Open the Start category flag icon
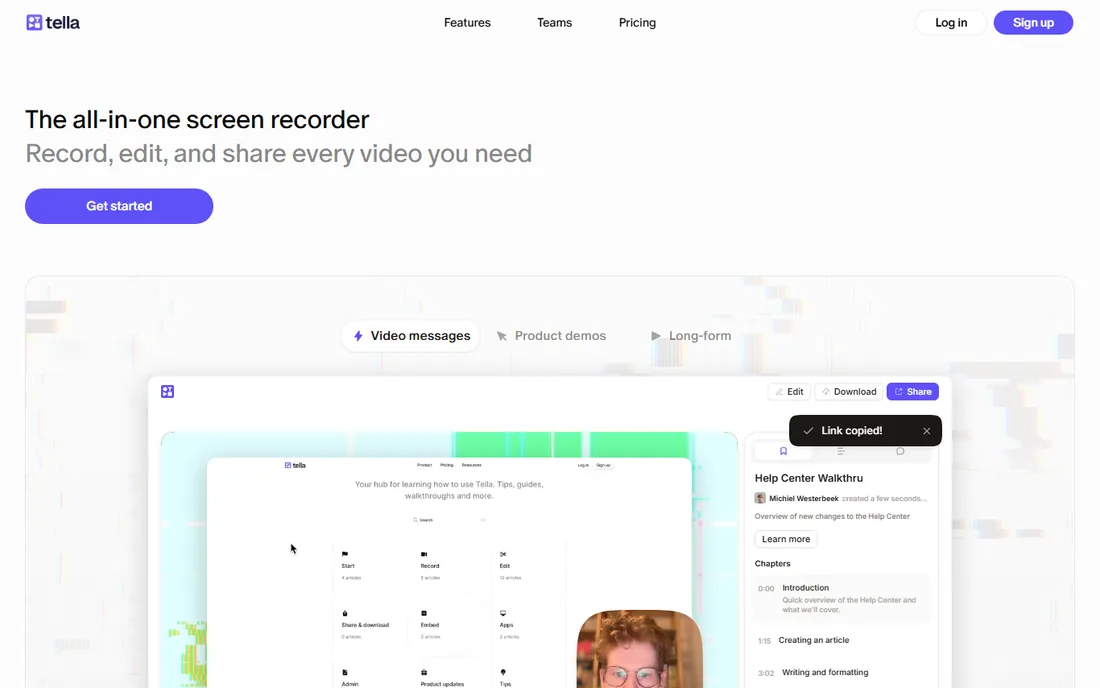This screenshot has height=688, width=1100. 344,554
